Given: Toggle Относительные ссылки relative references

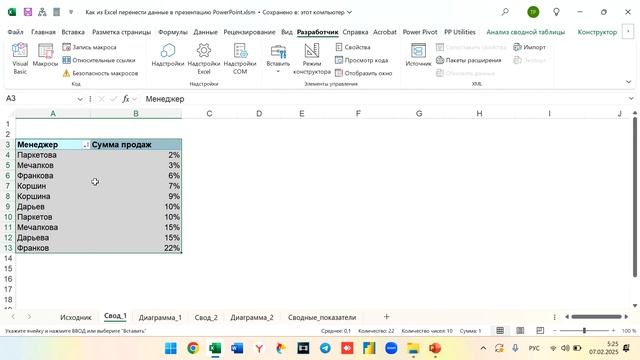Looking at the screenshot, I should (98, 60).
